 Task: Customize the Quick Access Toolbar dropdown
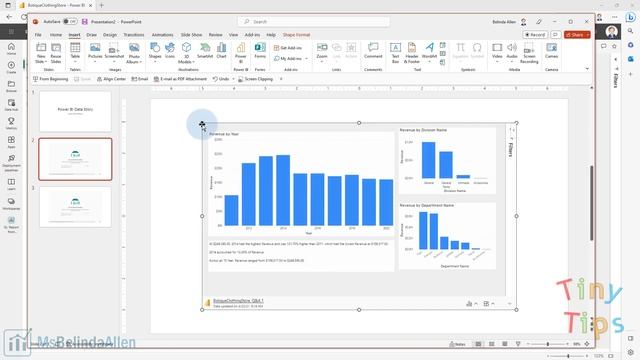(281, 79)
